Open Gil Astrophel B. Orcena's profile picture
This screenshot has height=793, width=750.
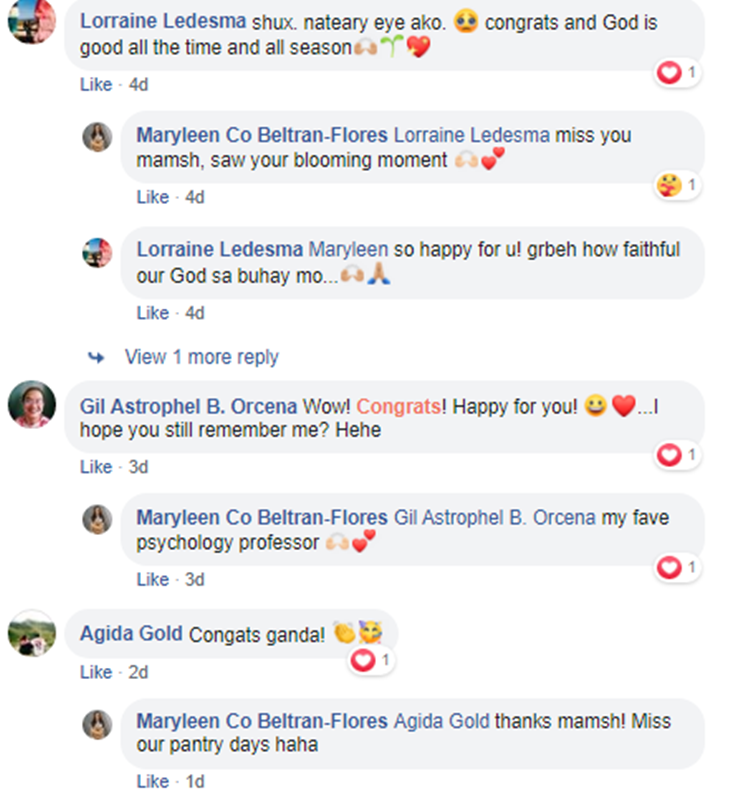coord(32,405)
